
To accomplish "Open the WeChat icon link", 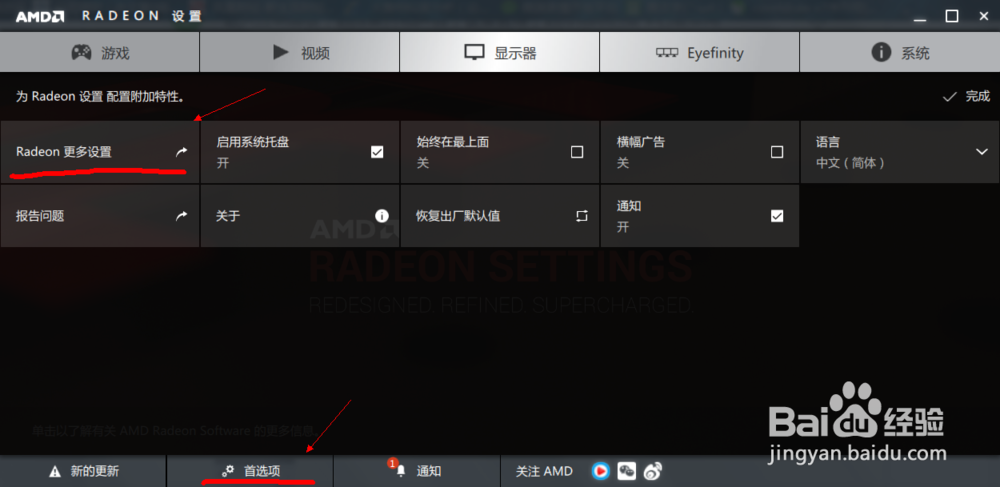I will point(627,471).
